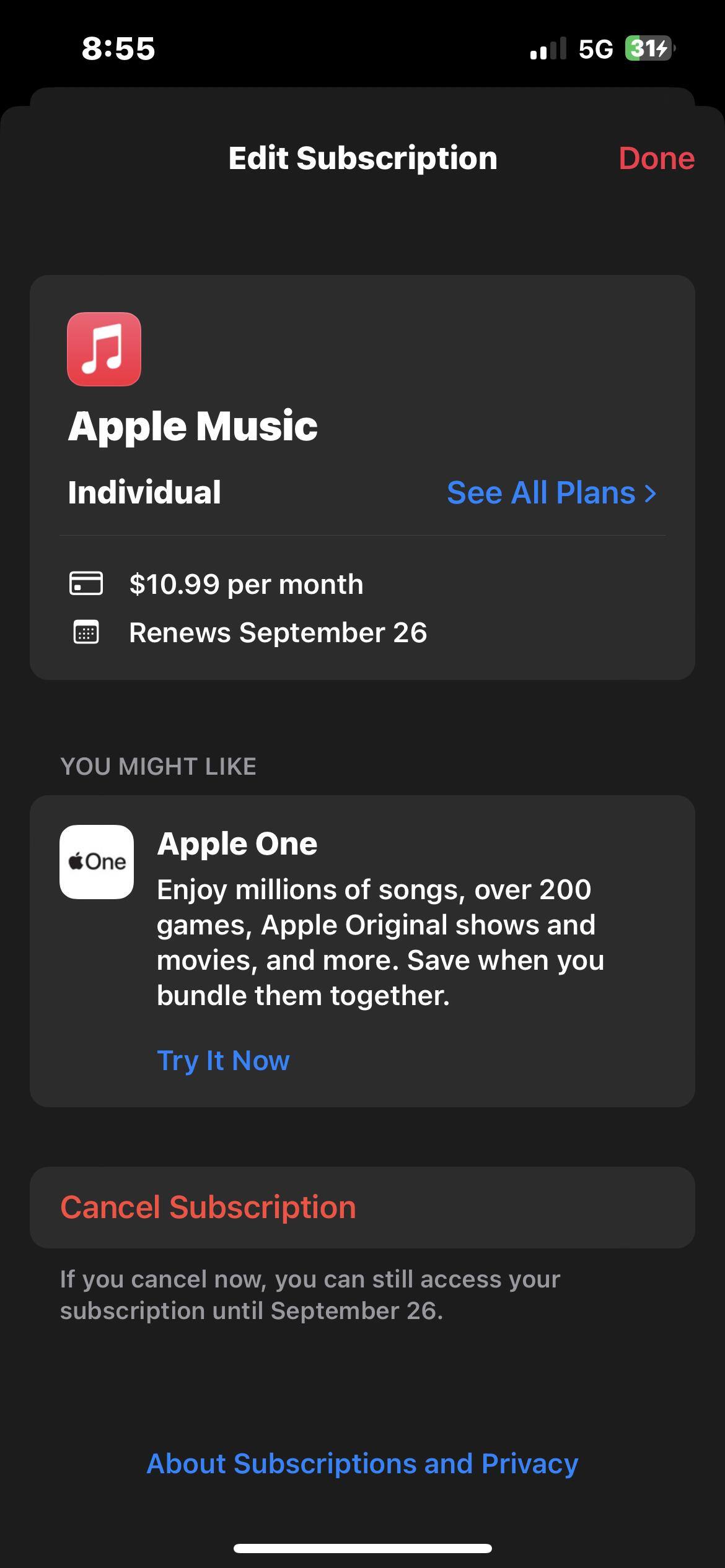Tap the Individual plan label

[144, 492]
